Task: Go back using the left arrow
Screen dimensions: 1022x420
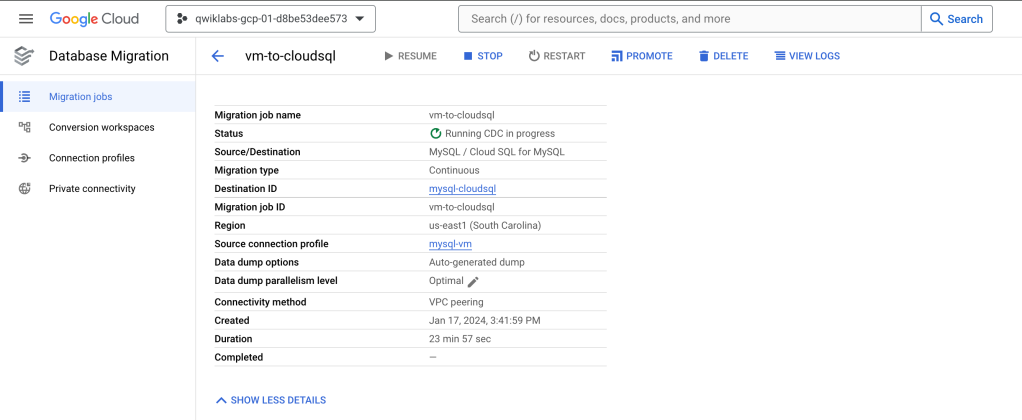Action: [218, 56]
